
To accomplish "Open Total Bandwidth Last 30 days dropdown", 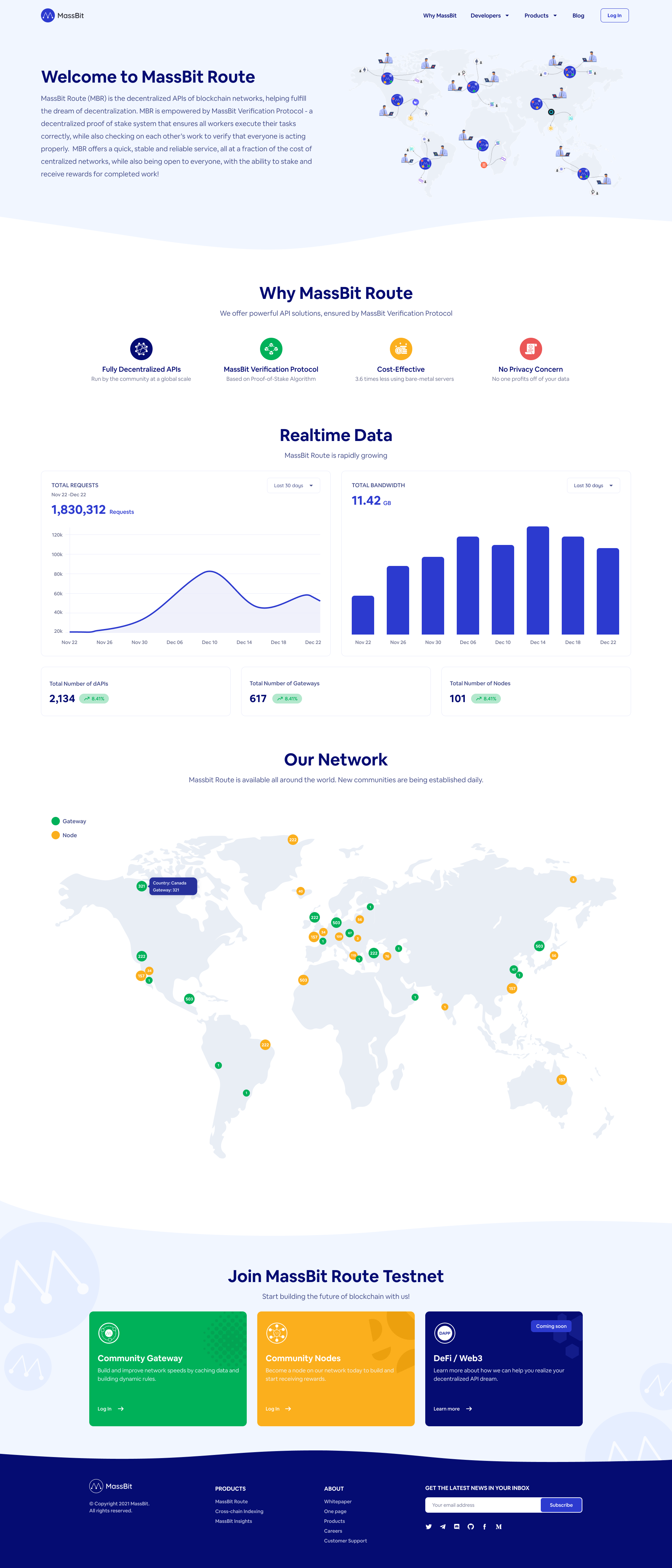I will [594, 485].
